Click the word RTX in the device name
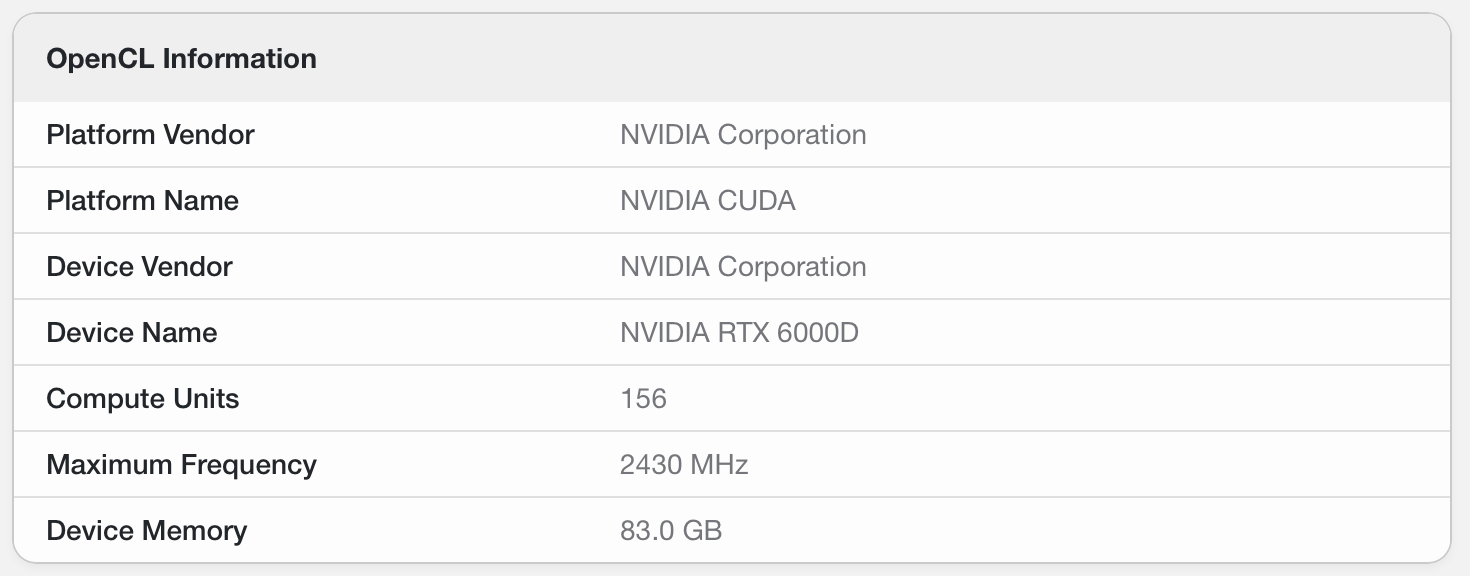The height and width of the screenshot is (576, 1470). pos(743,333)
